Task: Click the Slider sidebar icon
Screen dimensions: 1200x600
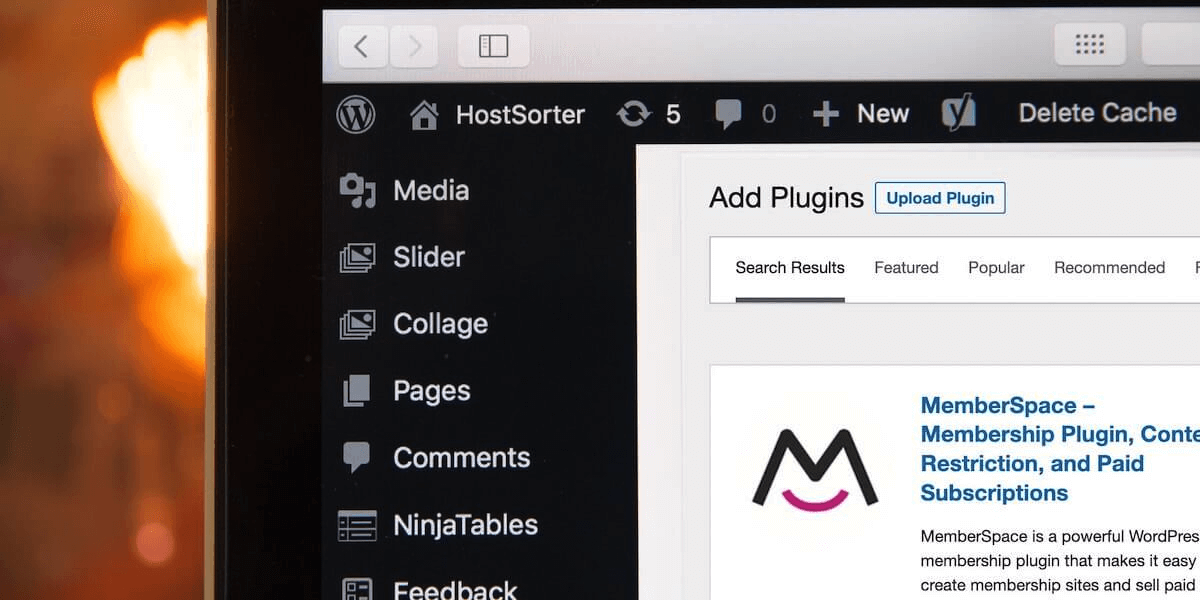Action: pos(357,258)
